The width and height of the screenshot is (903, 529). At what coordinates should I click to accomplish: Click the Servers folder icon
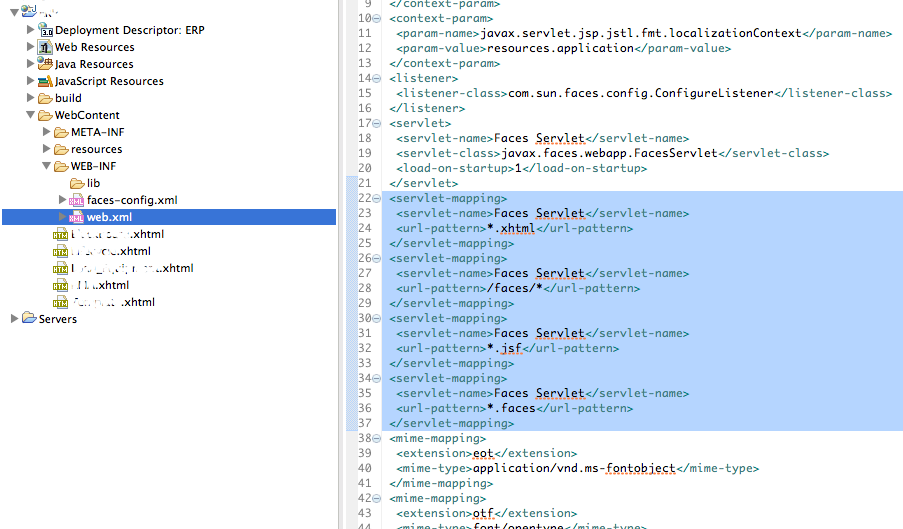coord(29,319)
